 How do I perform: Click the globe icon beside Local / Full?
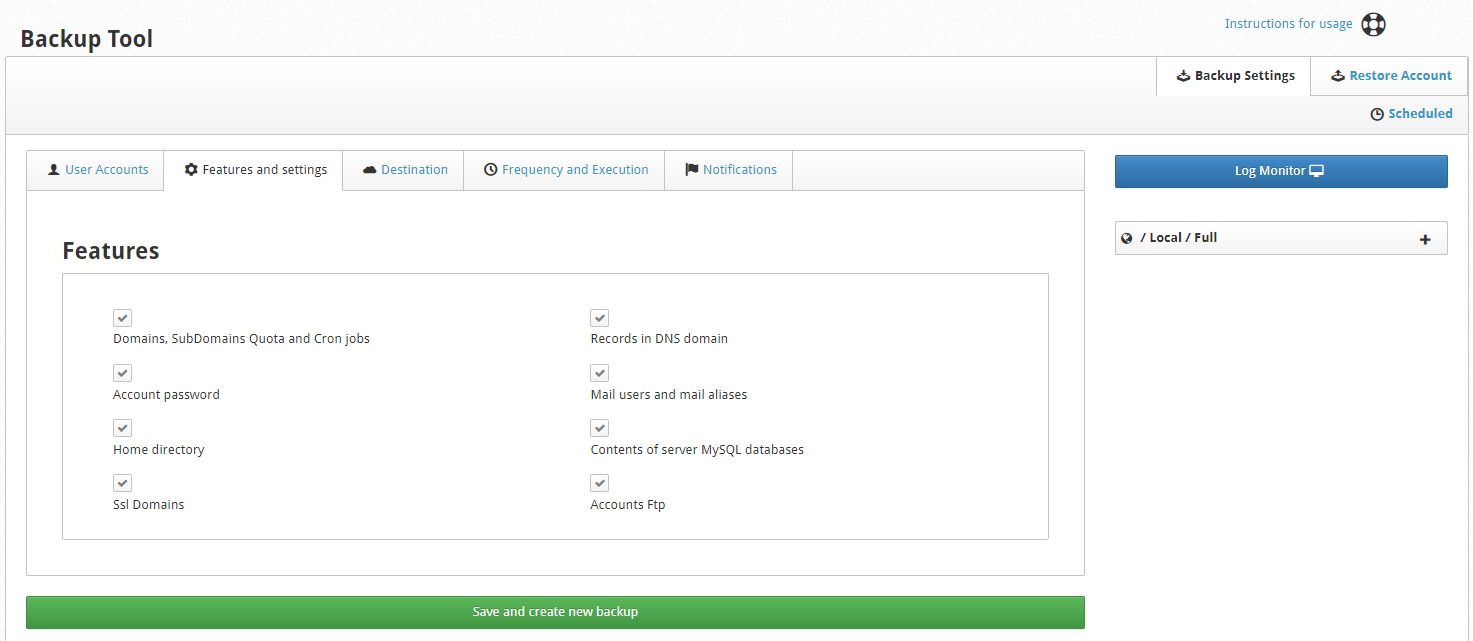coord(1127,238)
